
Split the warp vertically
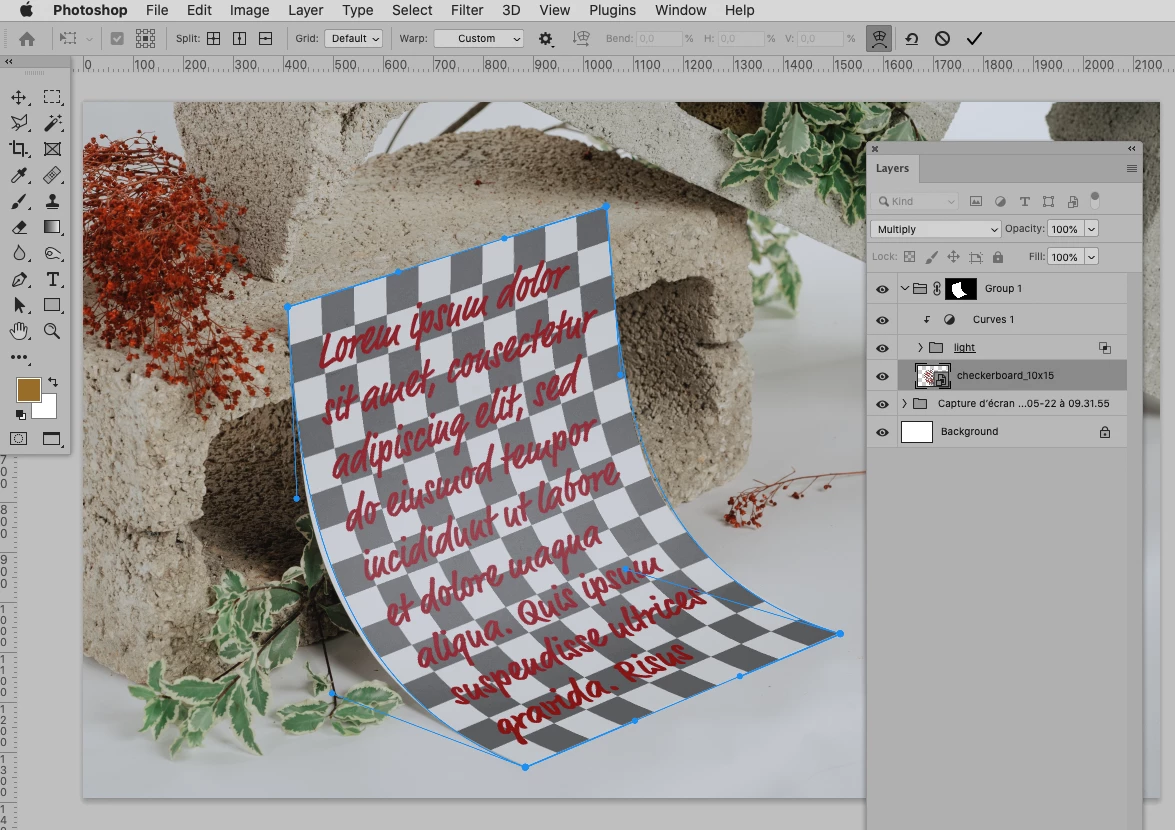[240, 38]
